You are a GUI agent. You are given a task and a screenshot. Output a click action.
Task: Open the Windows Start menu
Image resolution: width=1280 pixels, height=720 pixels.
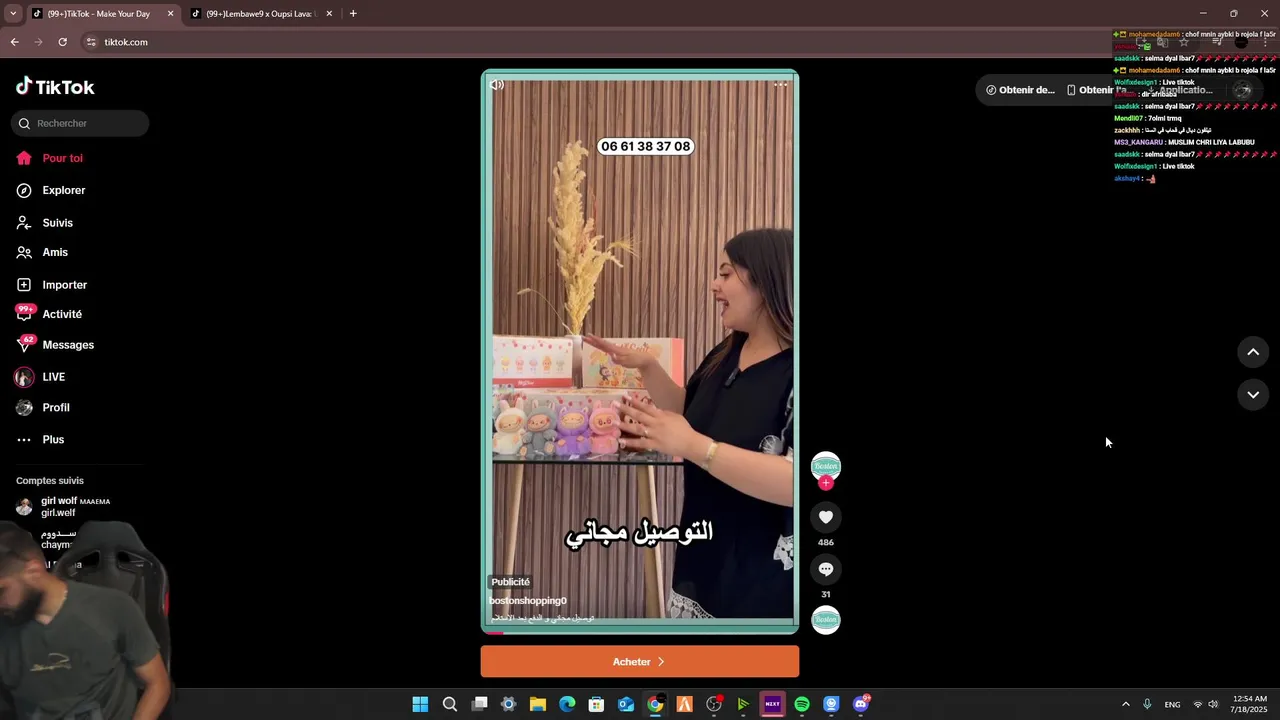coord(420,704)
